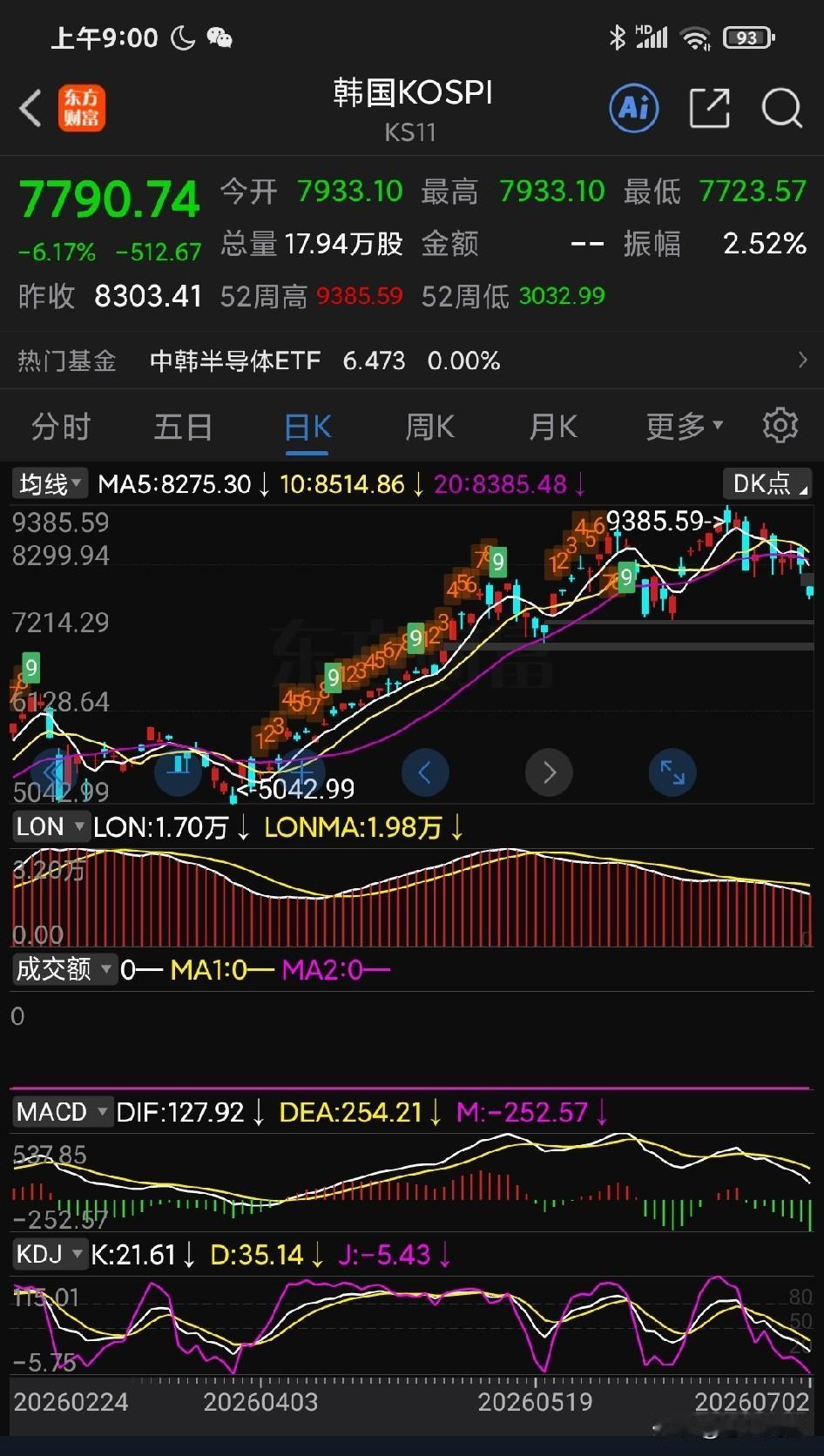This screenshot has width=824, height=1456.
Task: Tap the 9385.59 high marker on chart
Action: (x=665, y=522)
